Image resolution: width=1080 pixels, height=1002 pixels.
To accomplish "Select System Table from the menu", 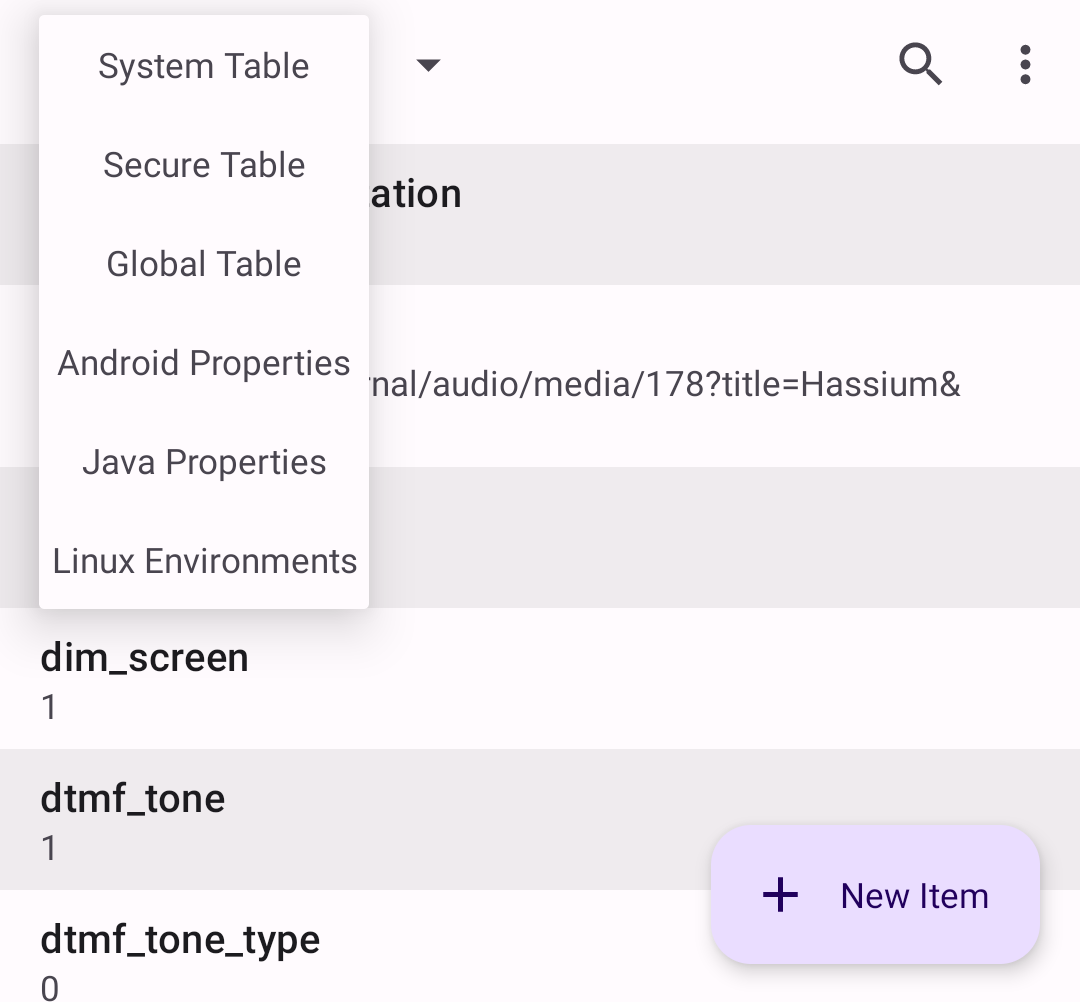I will click(x=203, y=66).
